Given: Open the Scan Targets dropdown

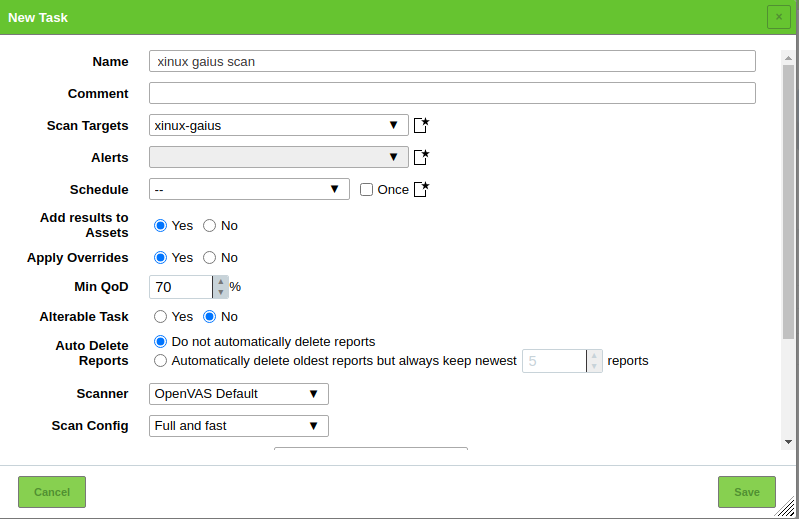Looking at the screenshot, I should pyautogui.click(x=278, y=125).
